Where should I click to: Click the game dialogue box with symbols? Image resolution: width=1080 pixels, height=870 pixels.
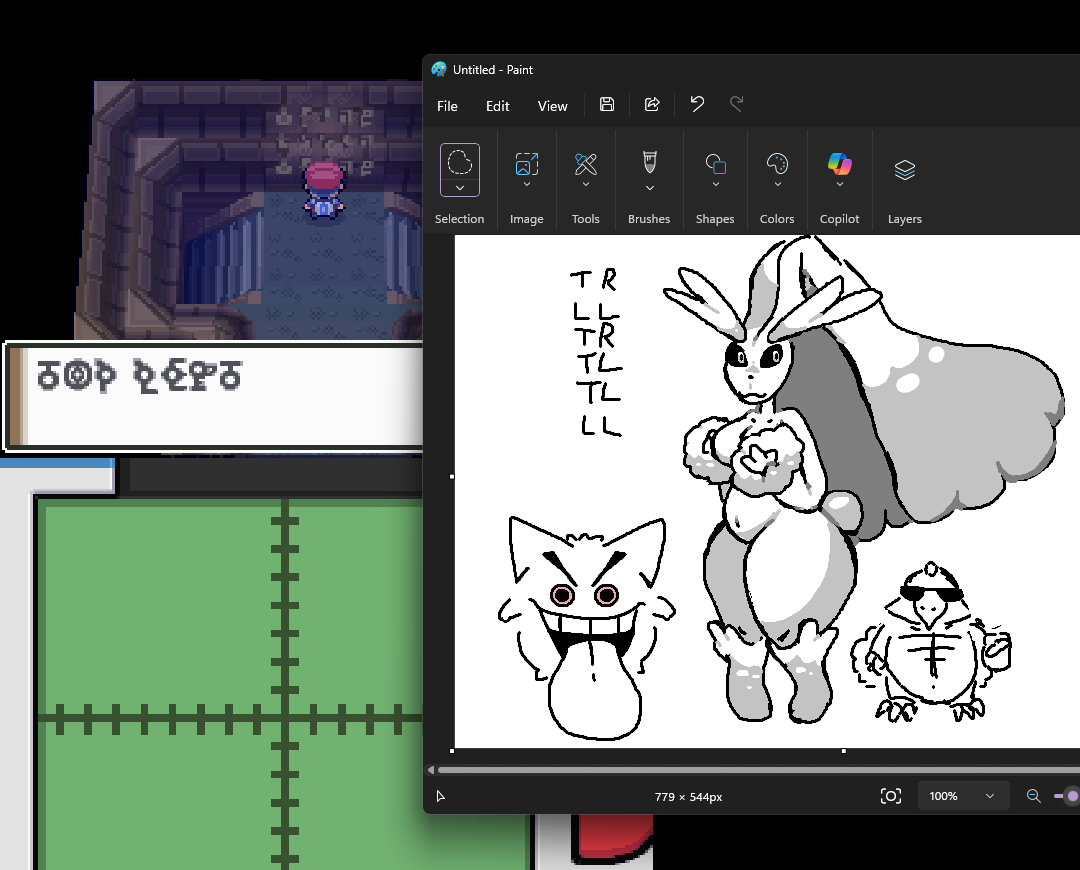(214, 396)
